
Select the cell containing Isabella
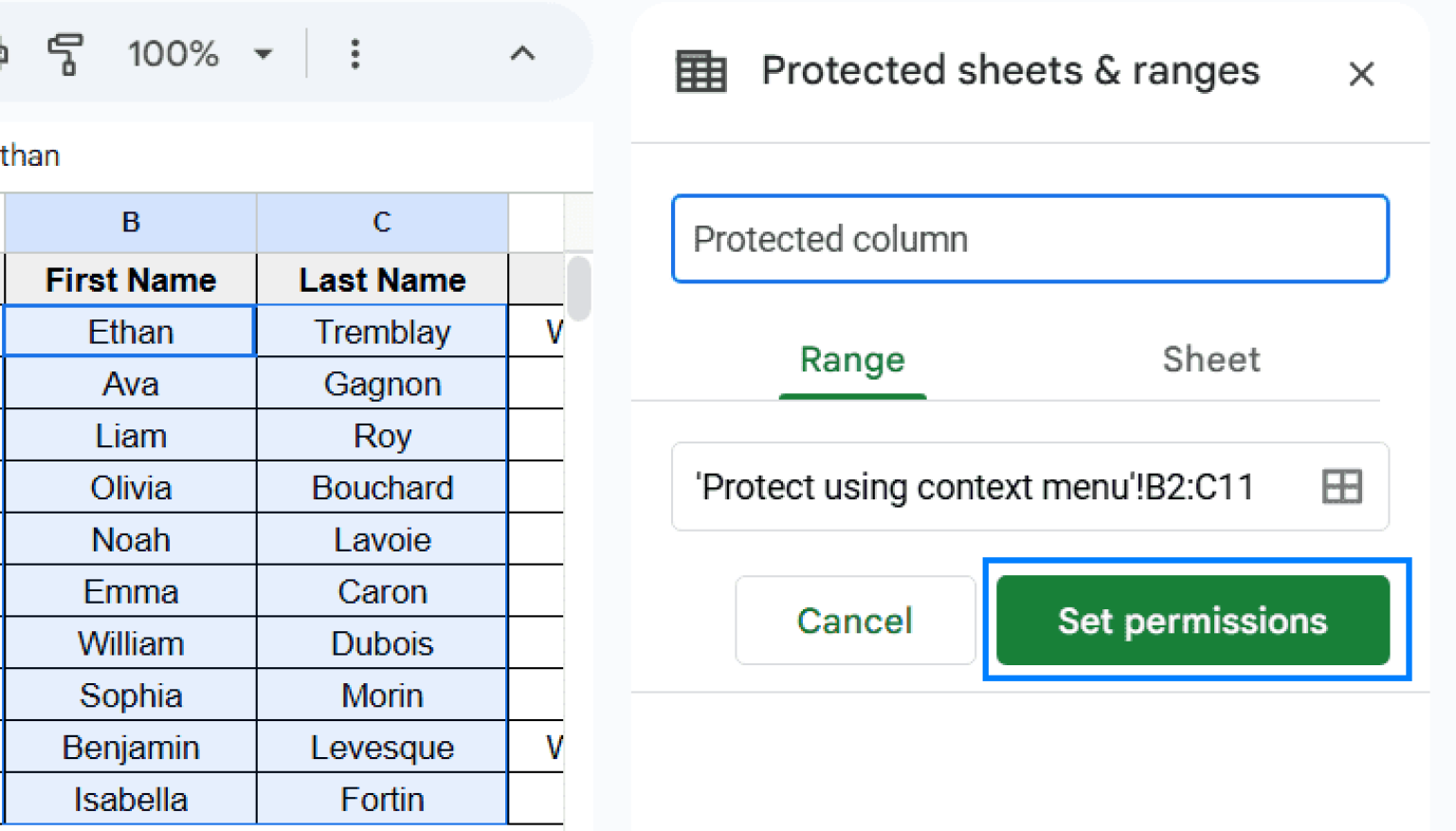click(x=130, y=799)
